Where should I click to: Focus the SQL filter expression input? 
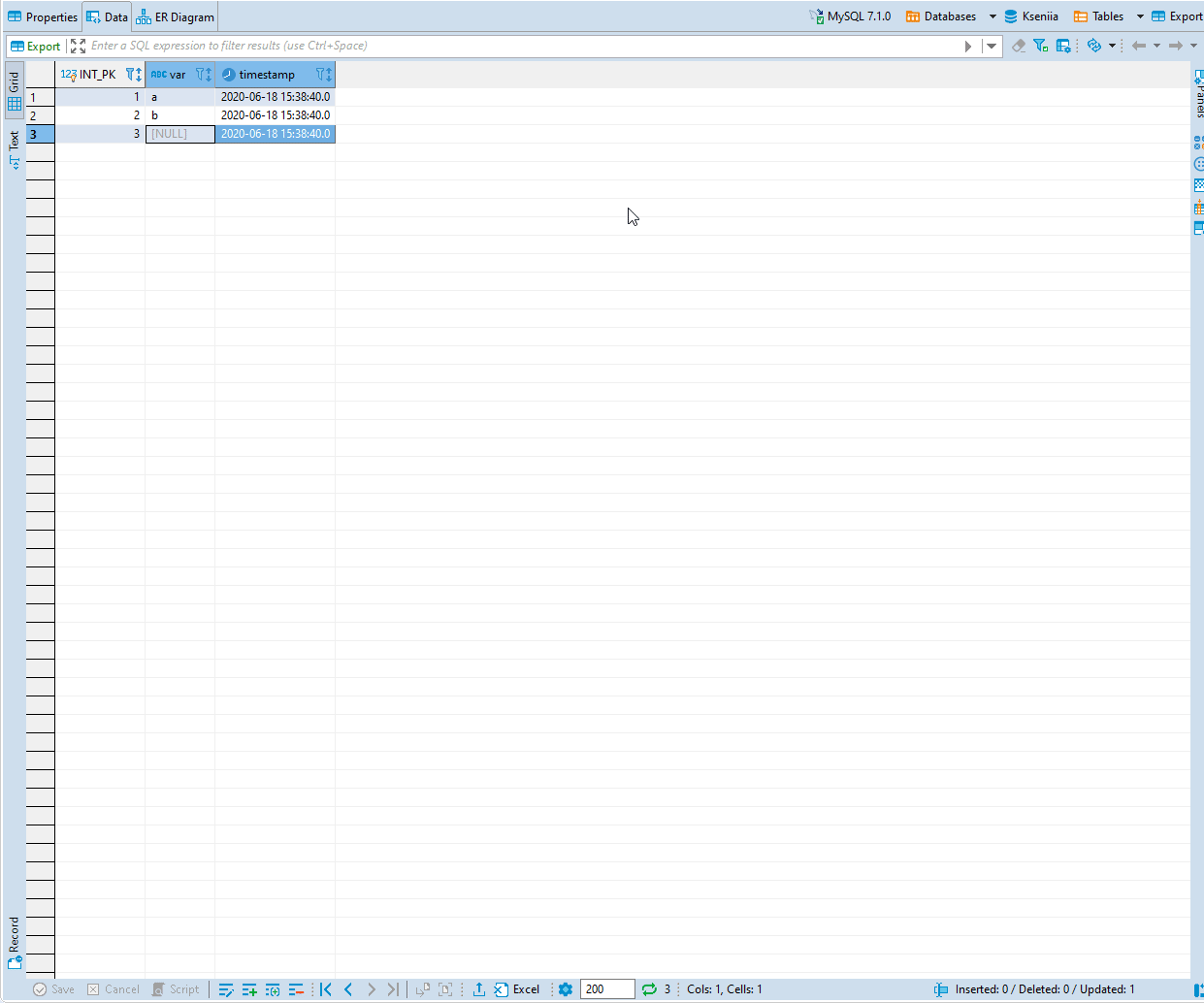524,46
